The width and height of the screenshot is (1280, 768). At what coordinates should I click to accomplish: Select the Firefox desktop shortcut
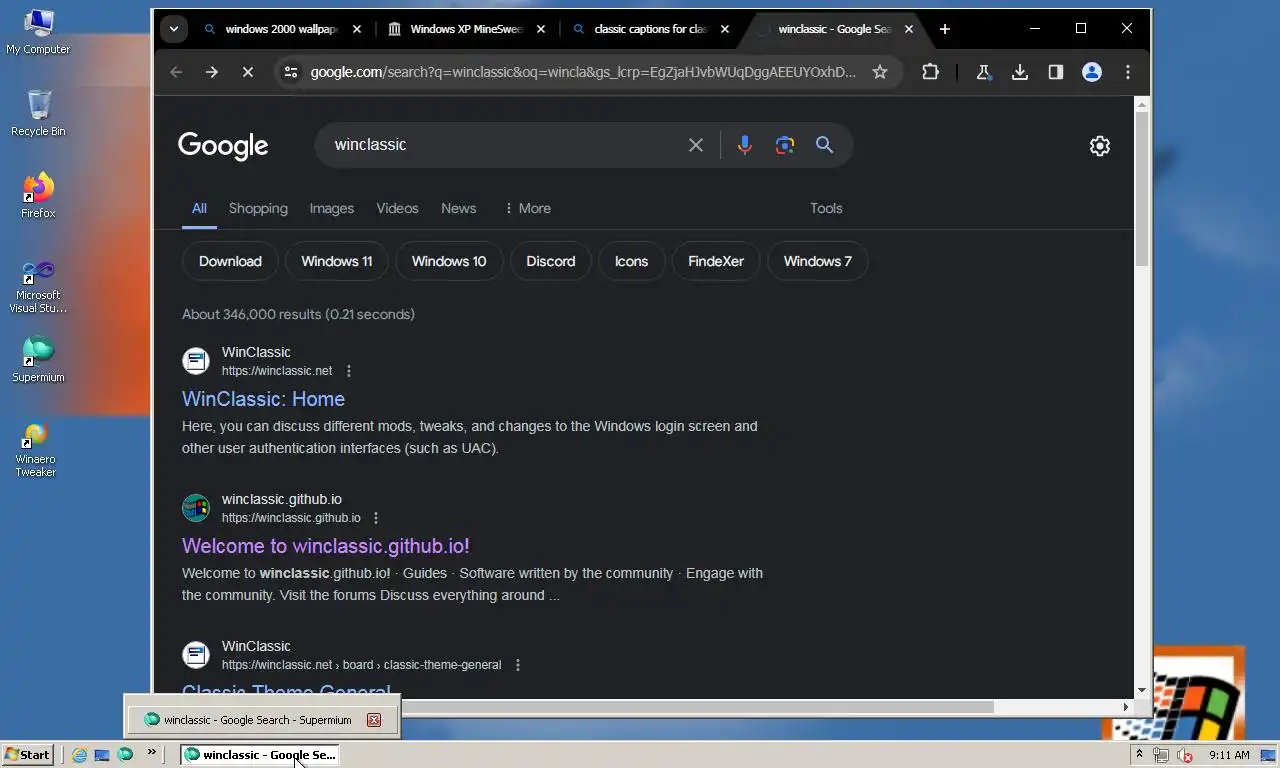tap(38, 195)
